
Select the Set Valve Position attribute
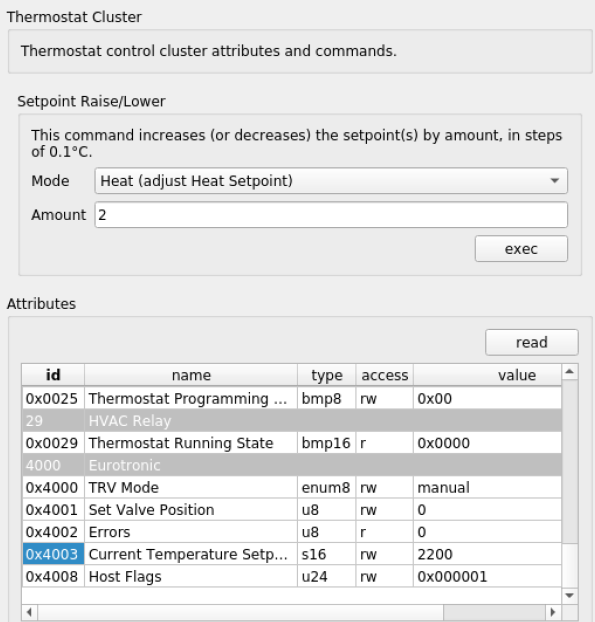[191, 509]
